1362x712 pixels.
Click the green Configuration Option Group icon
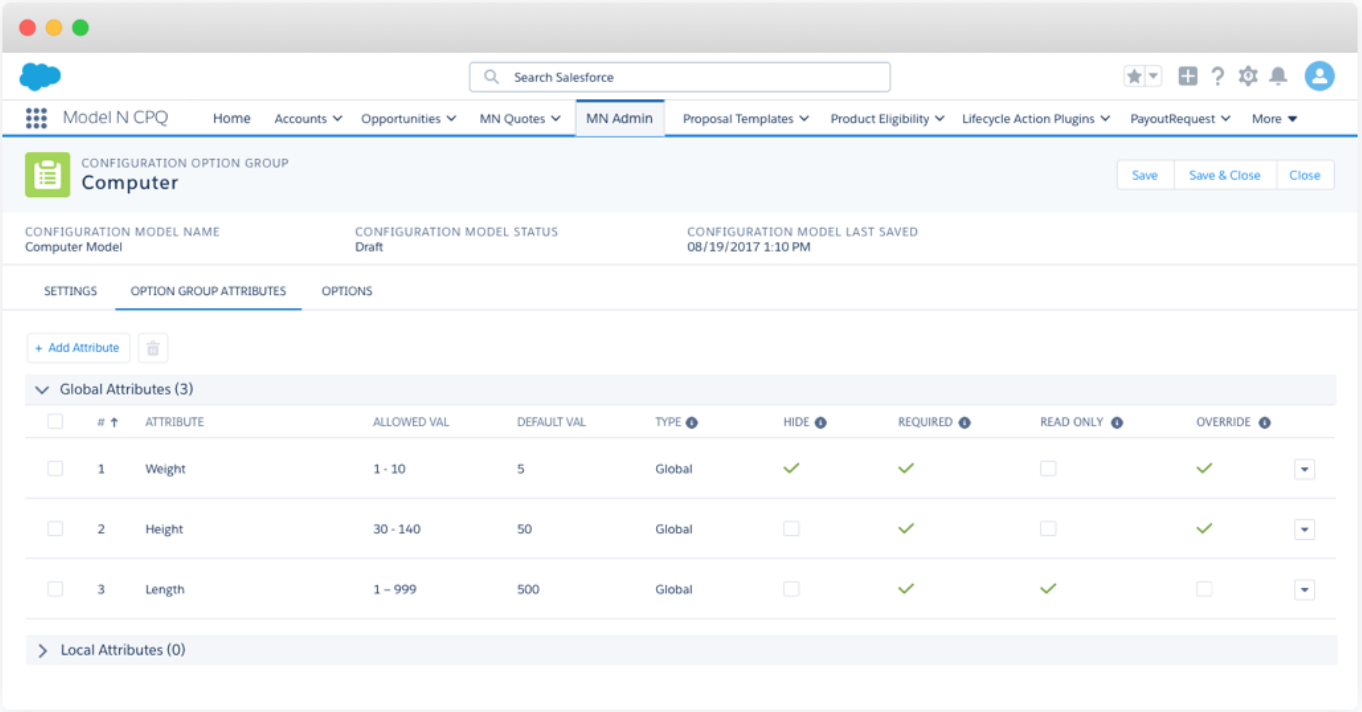coord(47,175)
